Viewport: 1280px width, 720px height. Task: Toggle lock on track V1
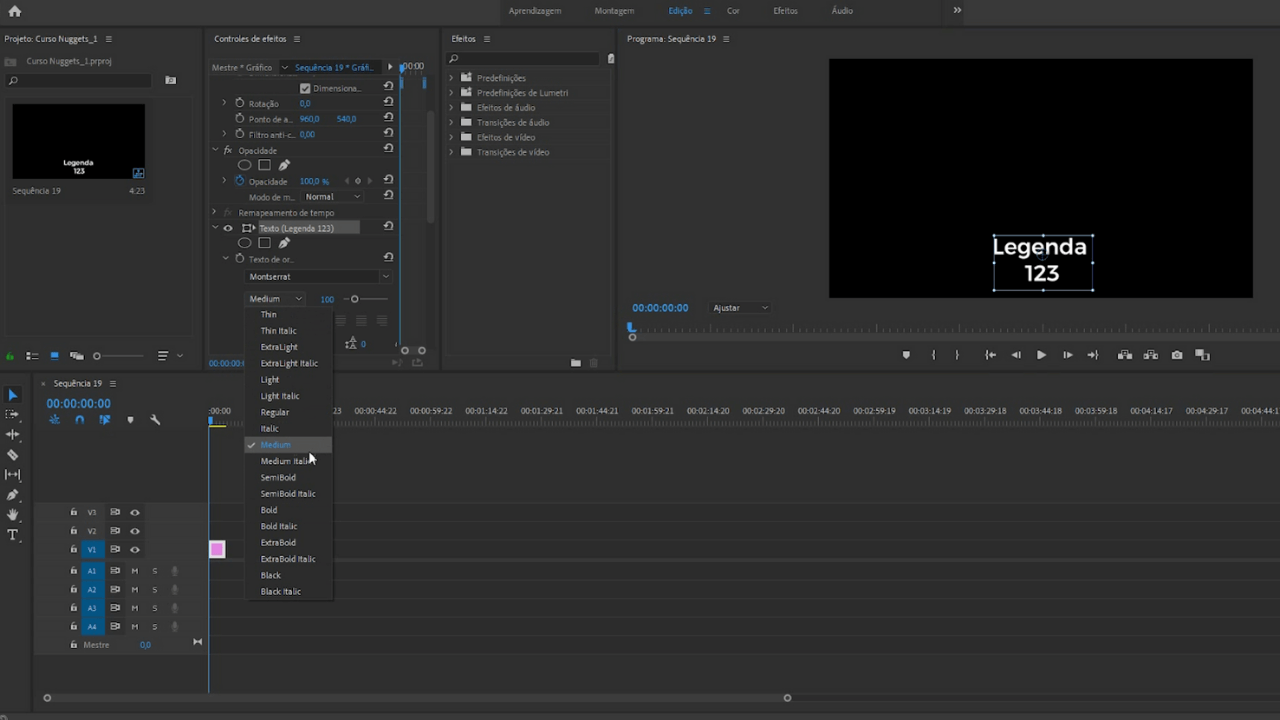tap(73, 549)
